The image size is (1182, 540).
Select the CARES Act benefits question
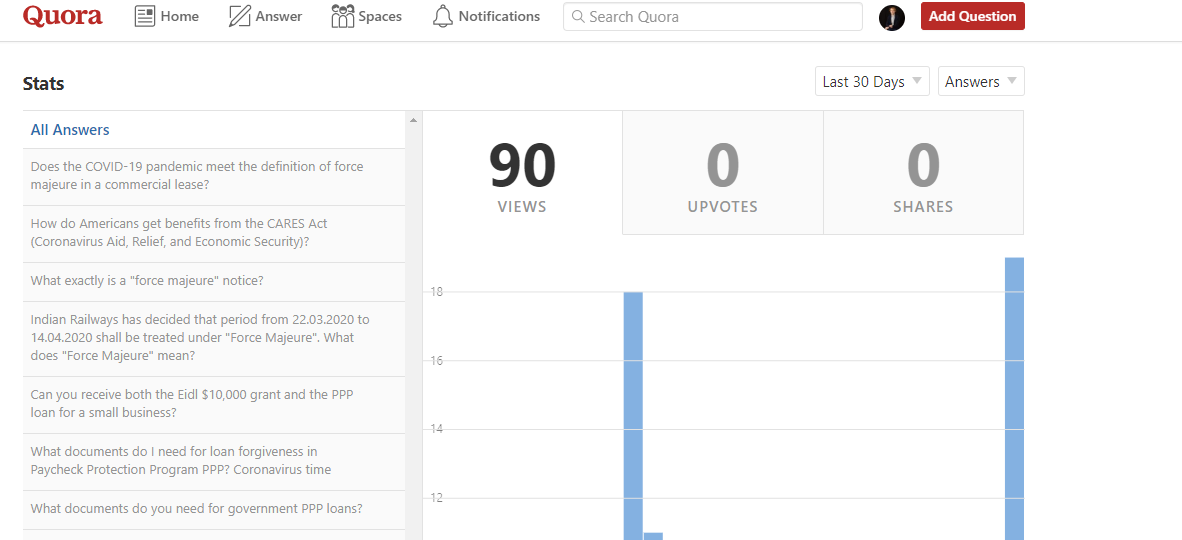click(x=214, y=234)
